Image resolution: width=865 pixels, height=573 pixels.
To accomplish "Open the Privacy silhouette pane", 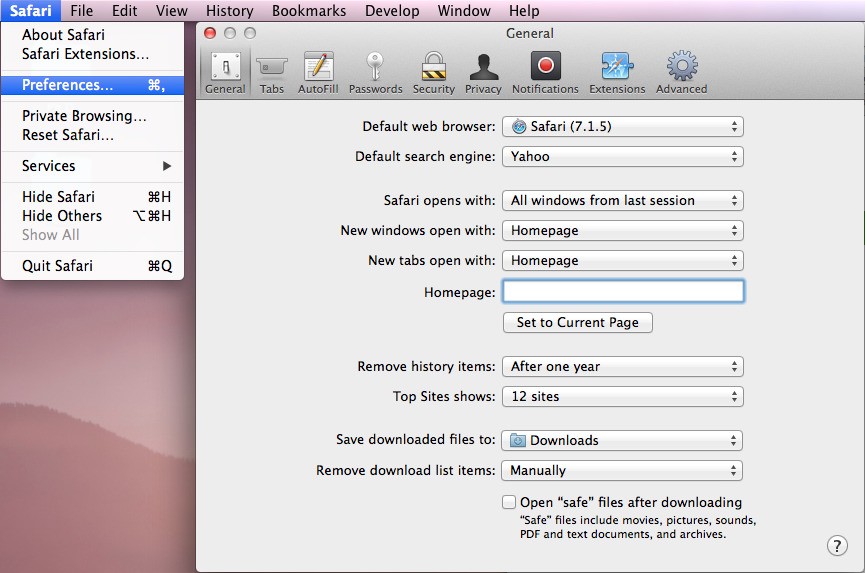I will [x=483, y=73].
